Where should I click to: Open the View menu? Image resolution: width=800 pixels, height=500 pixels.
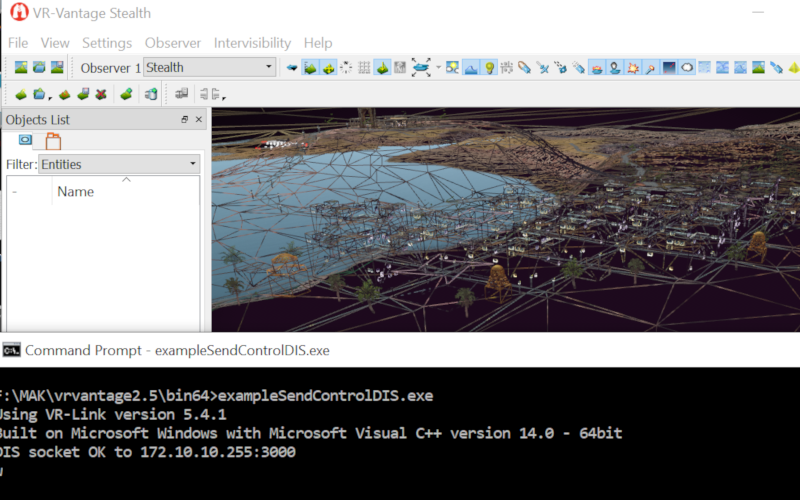coord(55,43)
